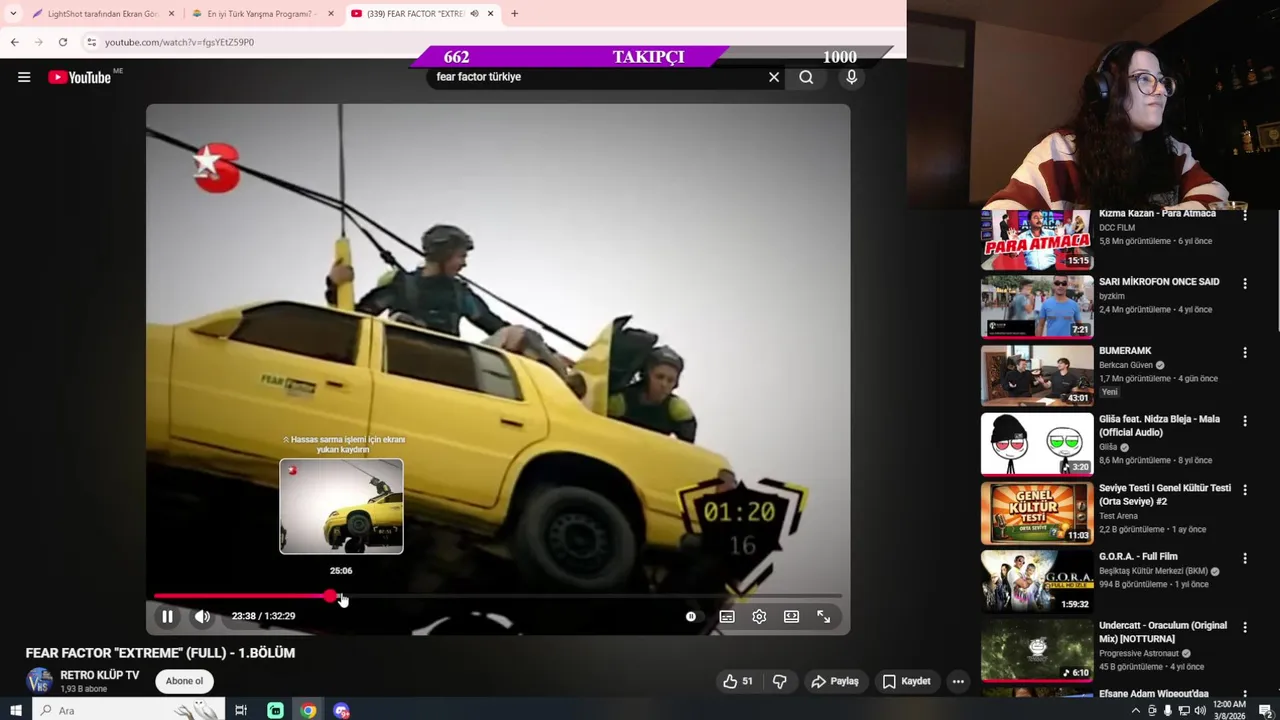
Task: Pause the video
Action: point(167,617)
